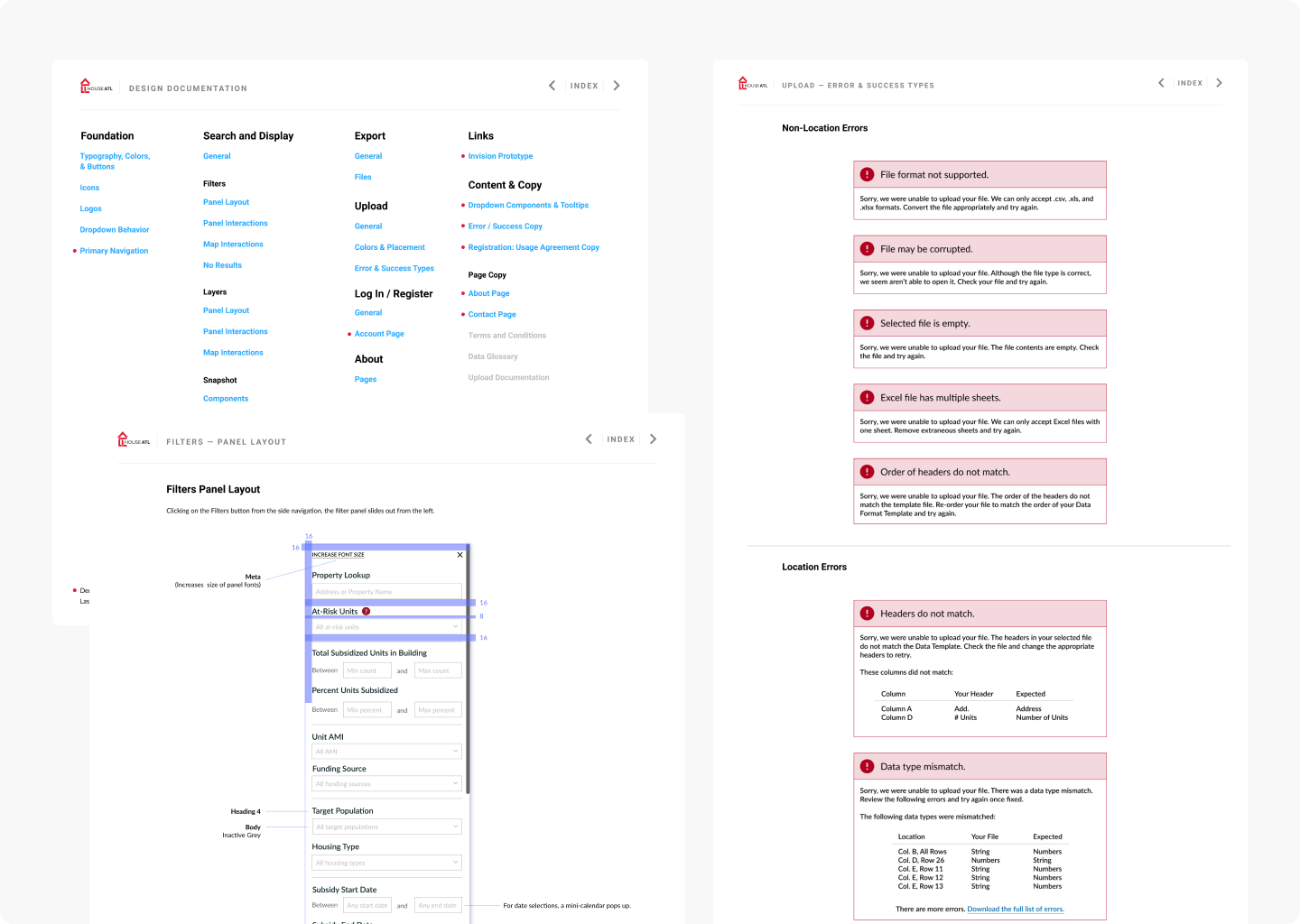
Task: Open Typography, Colors, & Buttons link
Action: pyautogui.click(x=115, y=162)
